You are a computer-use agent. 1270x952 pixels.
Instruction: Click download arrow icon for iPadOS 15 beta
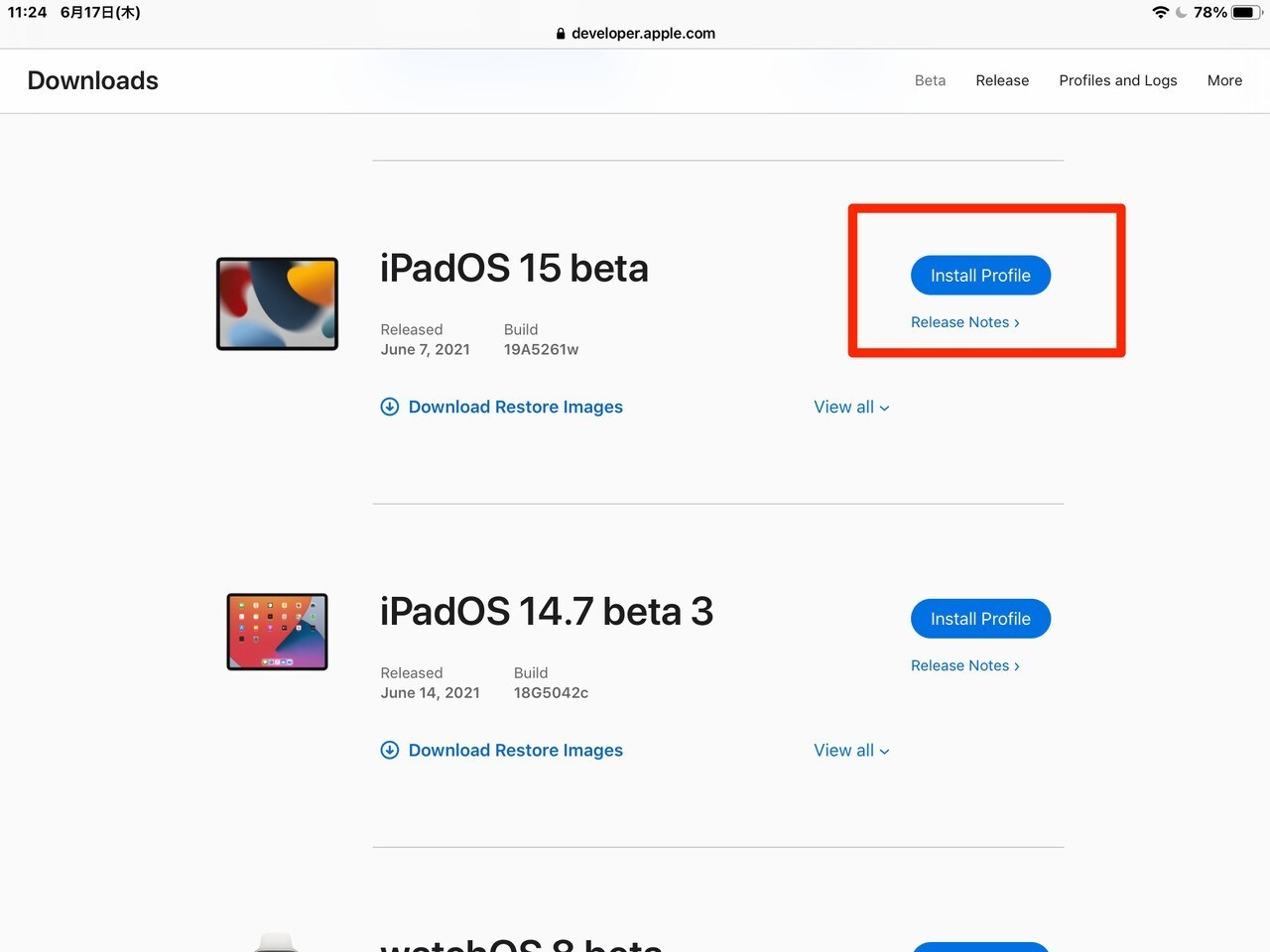[390, 407]
